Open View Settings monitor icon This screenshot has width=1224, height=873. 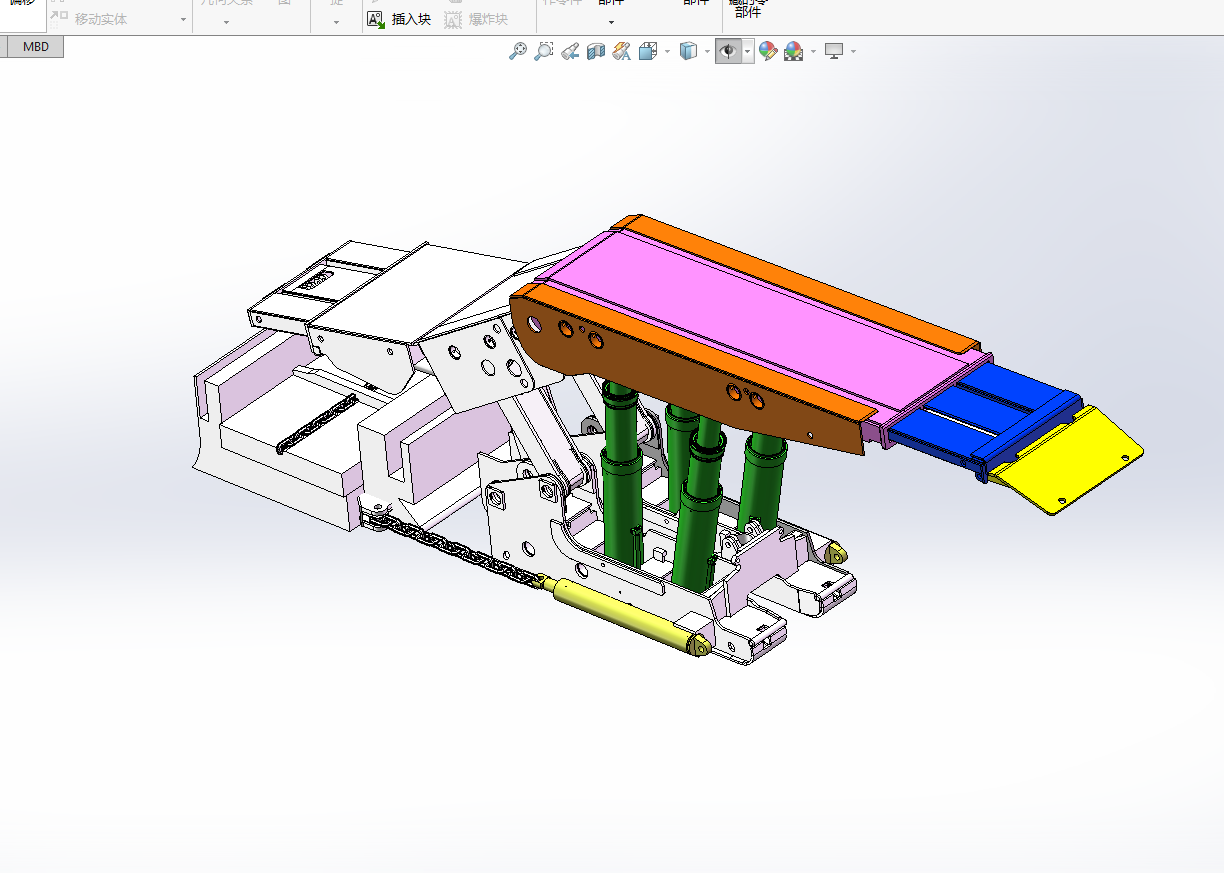(834, 51)
